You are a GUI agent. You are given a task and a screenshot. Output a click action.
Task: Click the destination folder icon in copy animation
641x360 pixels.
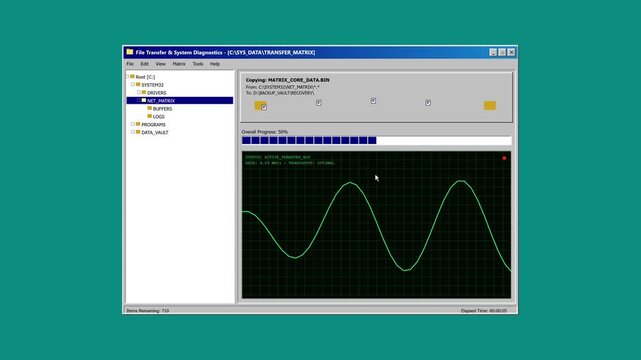490,105
